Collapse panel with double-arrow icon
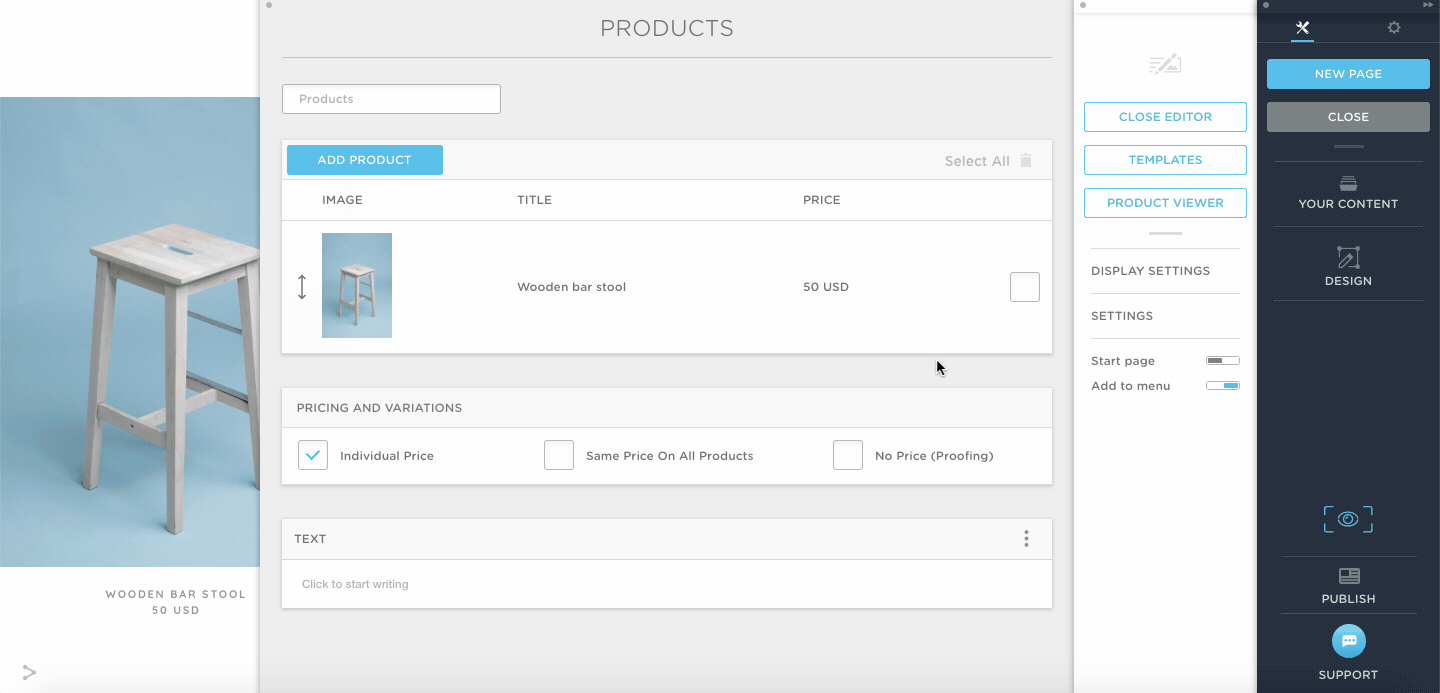1440x693 pixels. (x=1428, y=5)
